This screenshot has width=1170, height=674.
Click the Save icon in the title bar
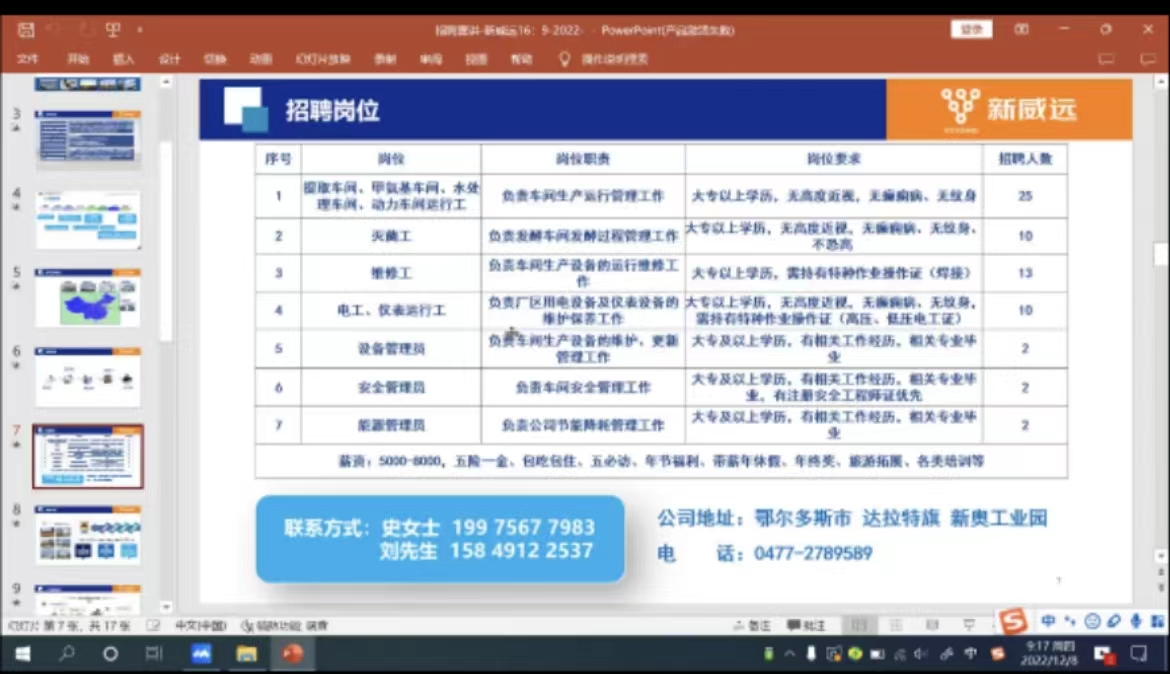[26, 30]
